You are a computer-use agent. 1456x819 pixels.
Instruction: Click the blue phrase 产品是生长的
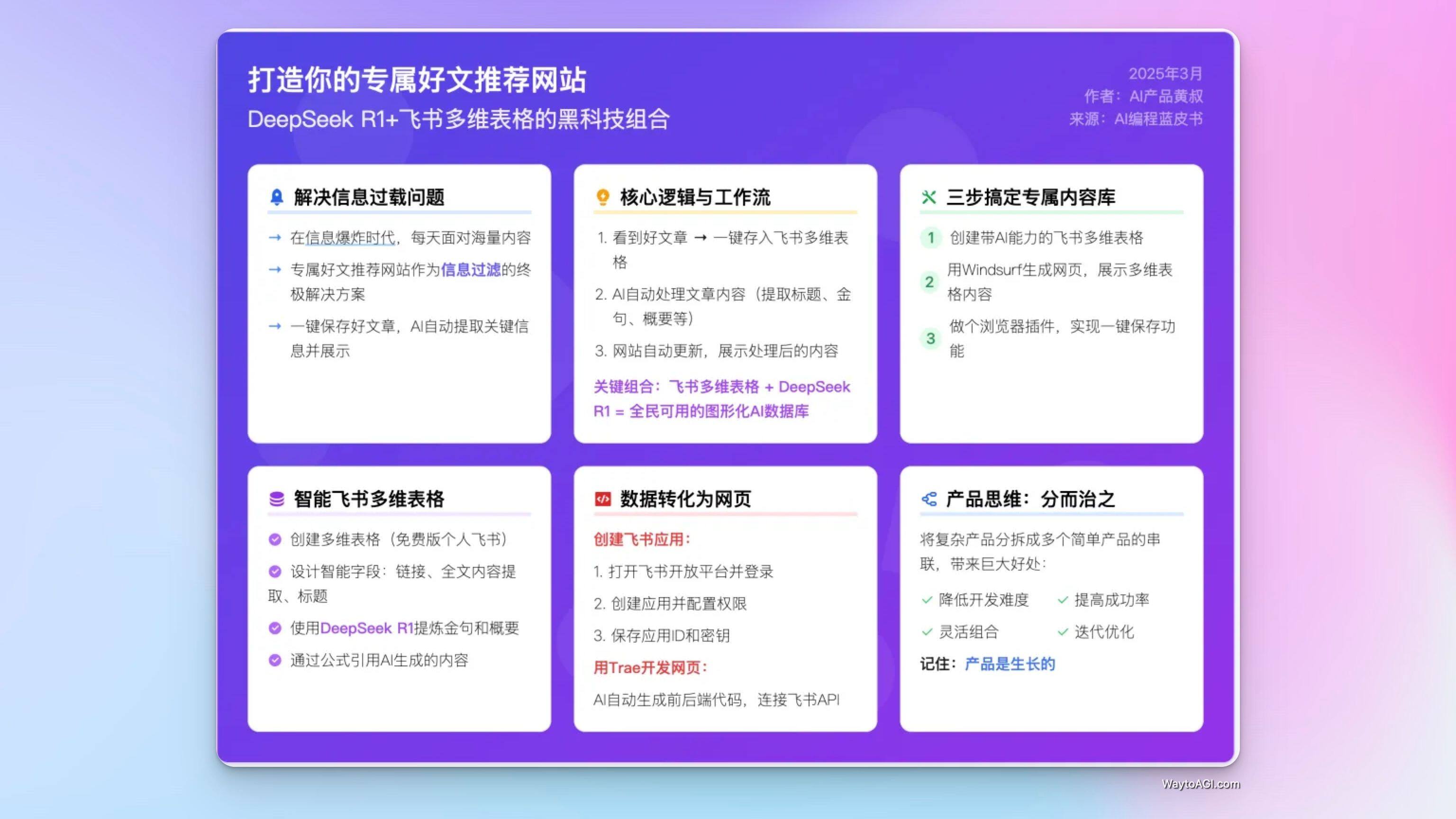[x=1010, y=664]
